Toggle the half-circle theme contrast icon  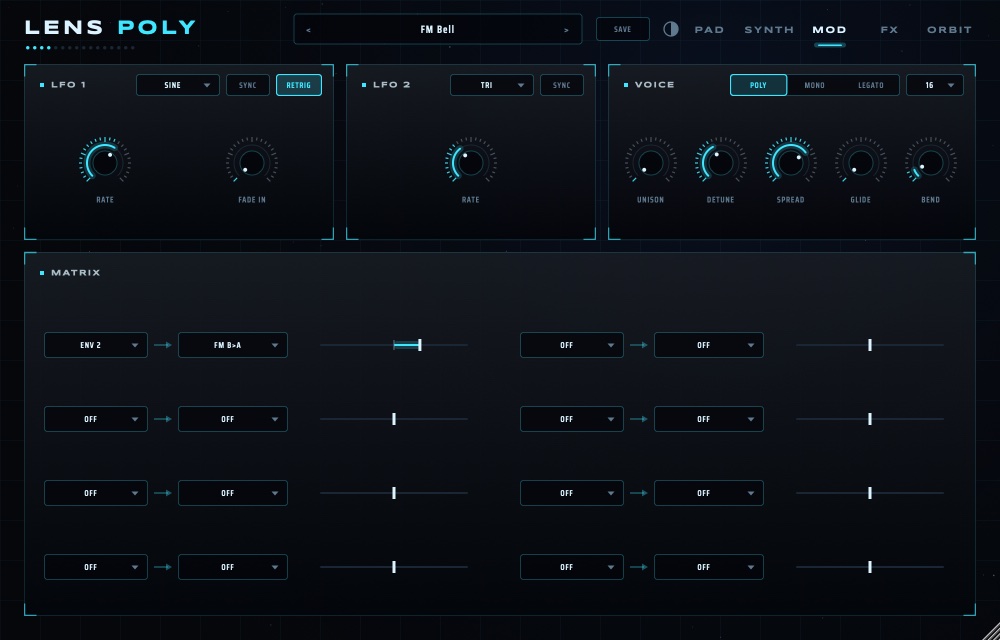pos(671,29)
